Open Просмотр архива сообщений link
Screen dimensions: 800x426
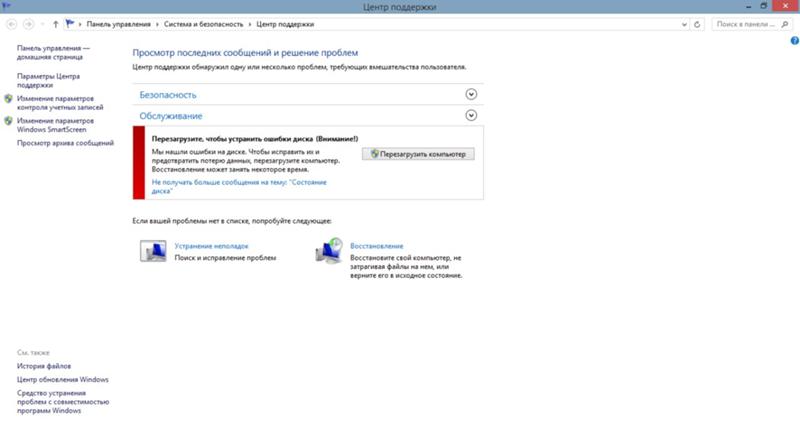[65, 143]
